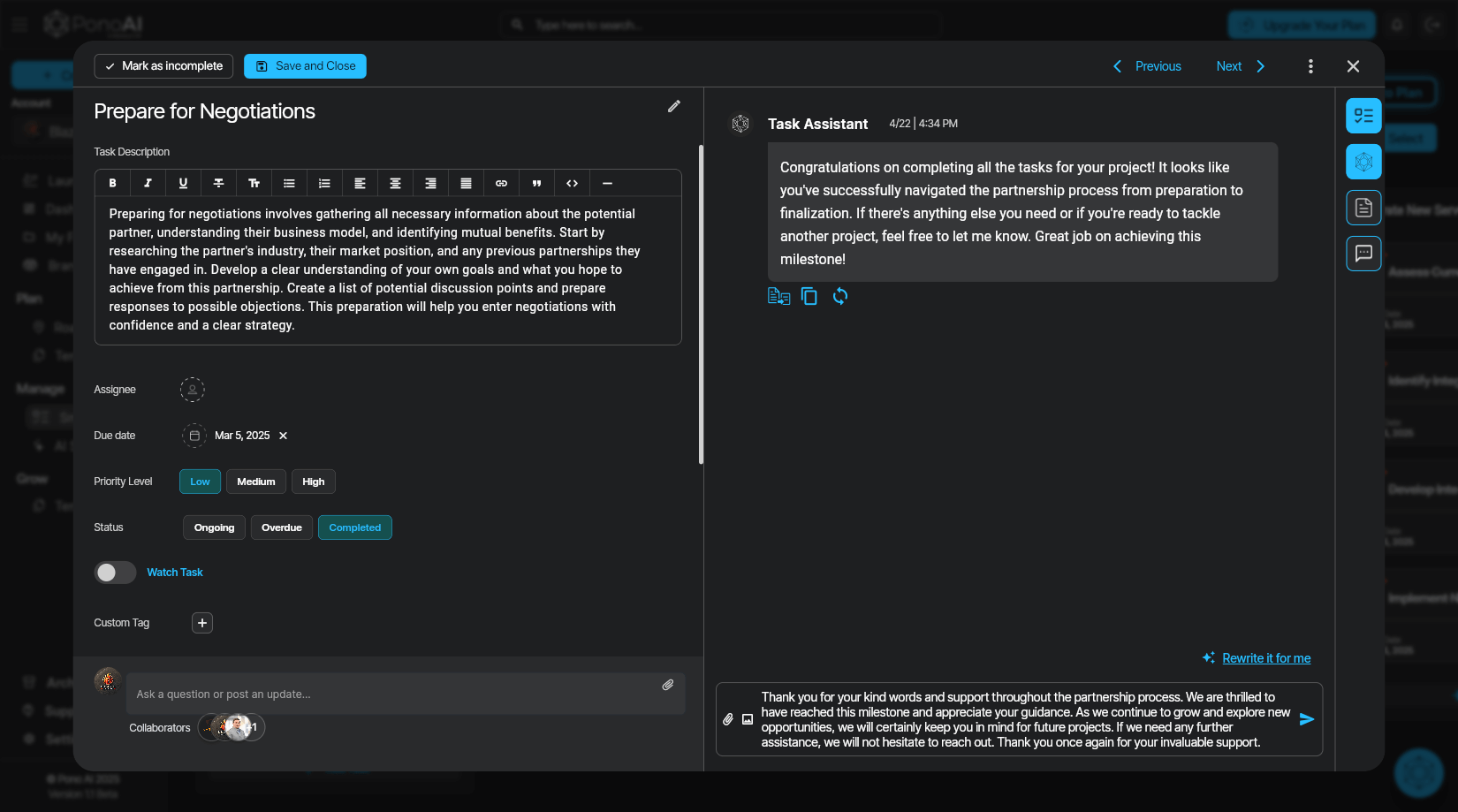Add a new custom tag

pos(201,623)
